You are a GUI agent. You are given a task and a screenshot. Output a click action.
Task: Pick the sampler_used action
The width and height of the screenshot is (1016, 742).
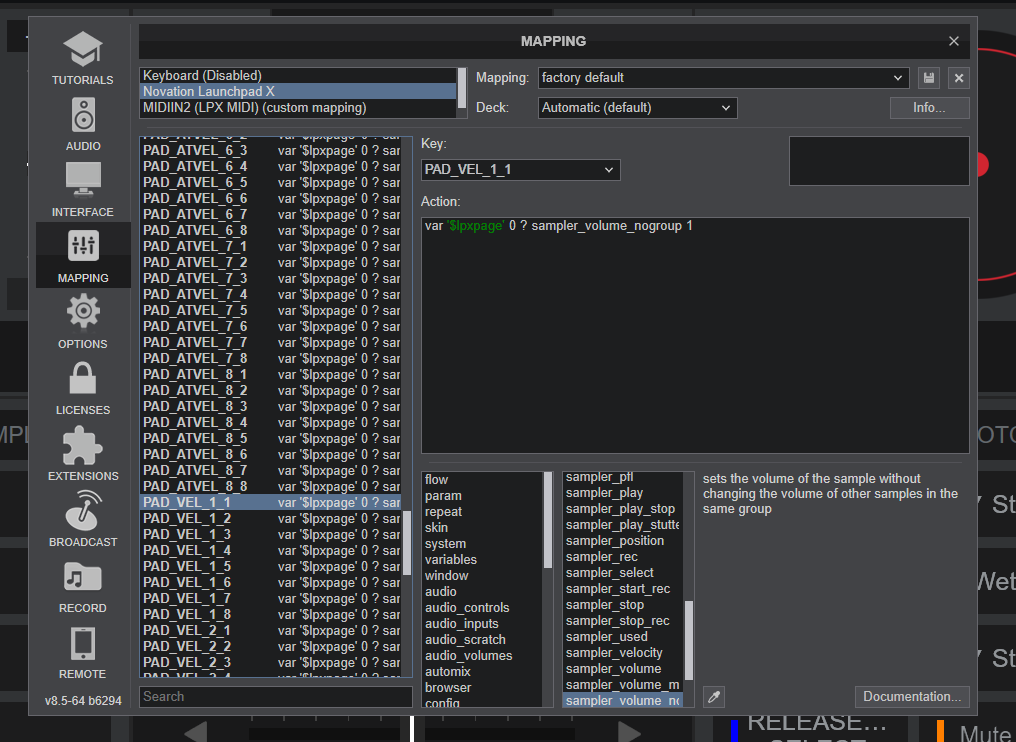623,636
